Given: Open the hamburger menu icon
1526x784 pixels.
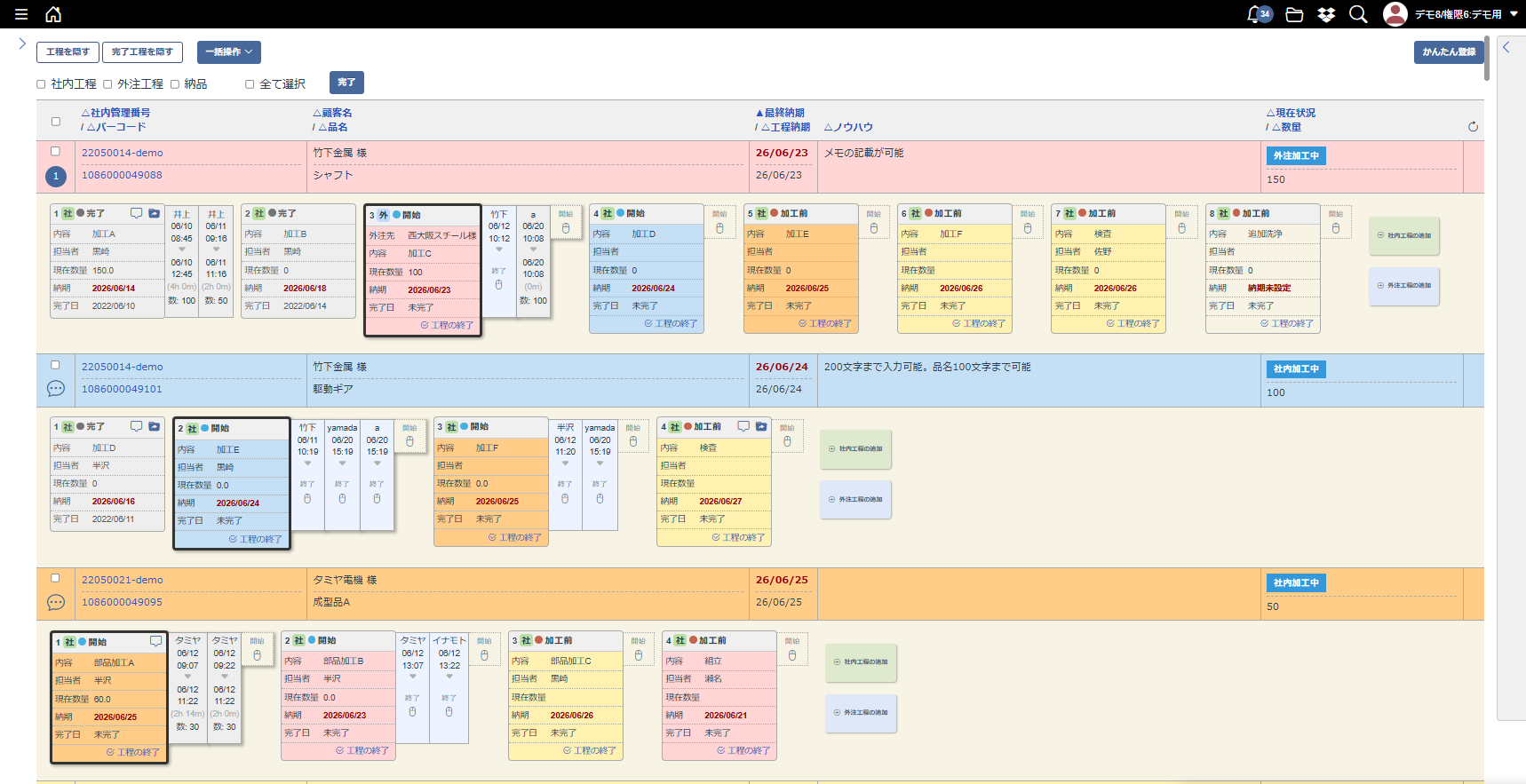Looking at the screenshot, I should 21,14.
